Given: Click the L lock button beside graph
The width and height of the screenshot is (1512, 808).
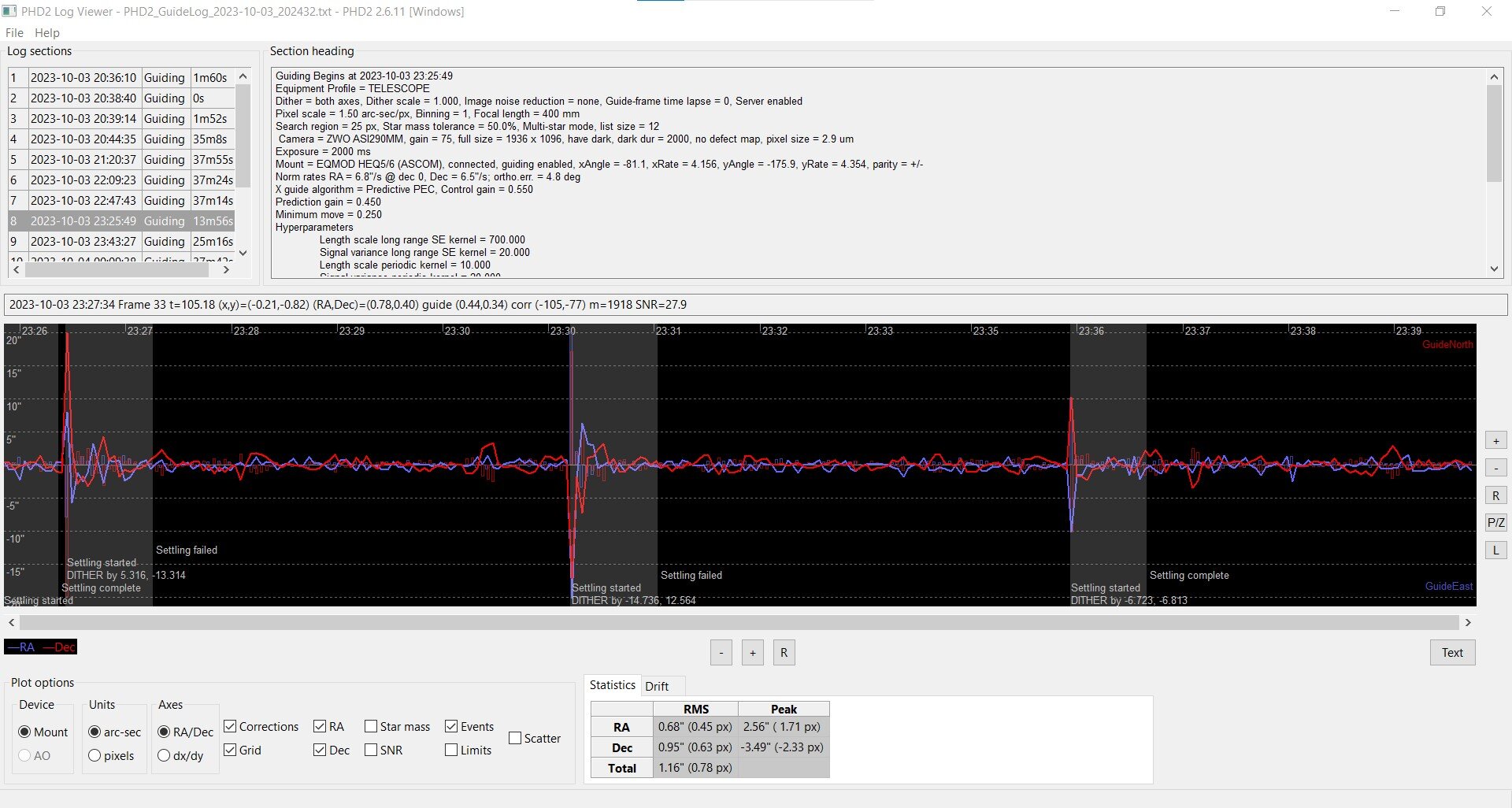Looking at the screenshot, I should pyautogui.click(x=1495, y=550).
